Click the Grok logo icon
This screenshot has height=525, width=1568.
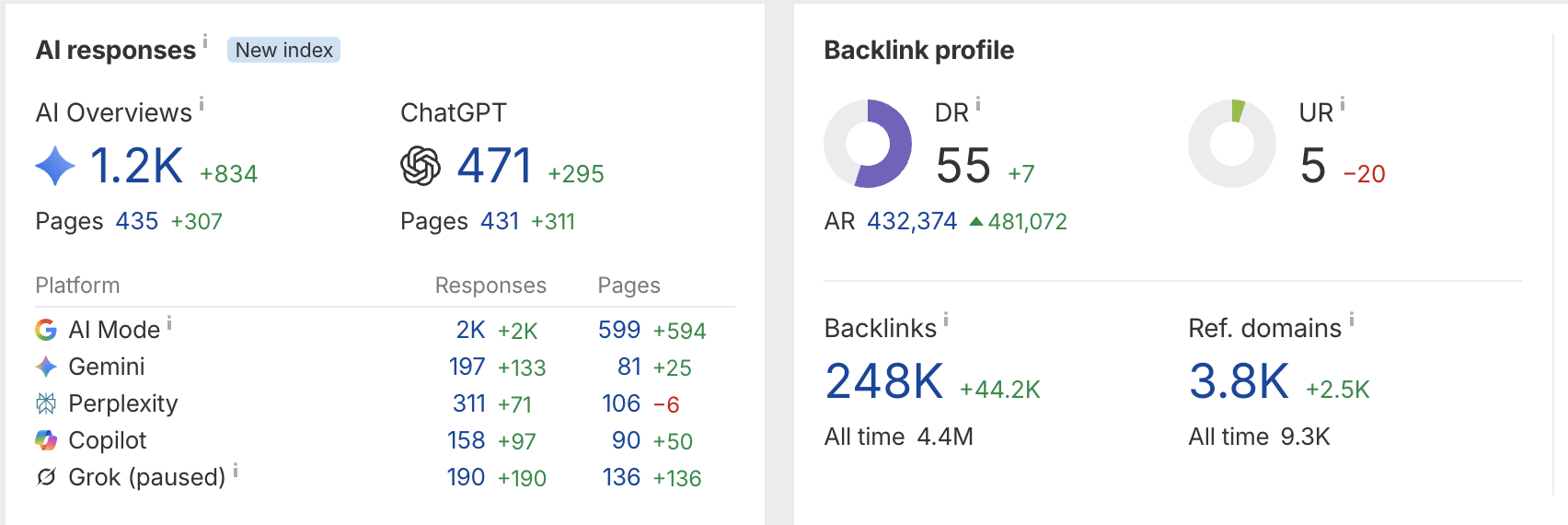pyautogui.click(x=46, y=477)
